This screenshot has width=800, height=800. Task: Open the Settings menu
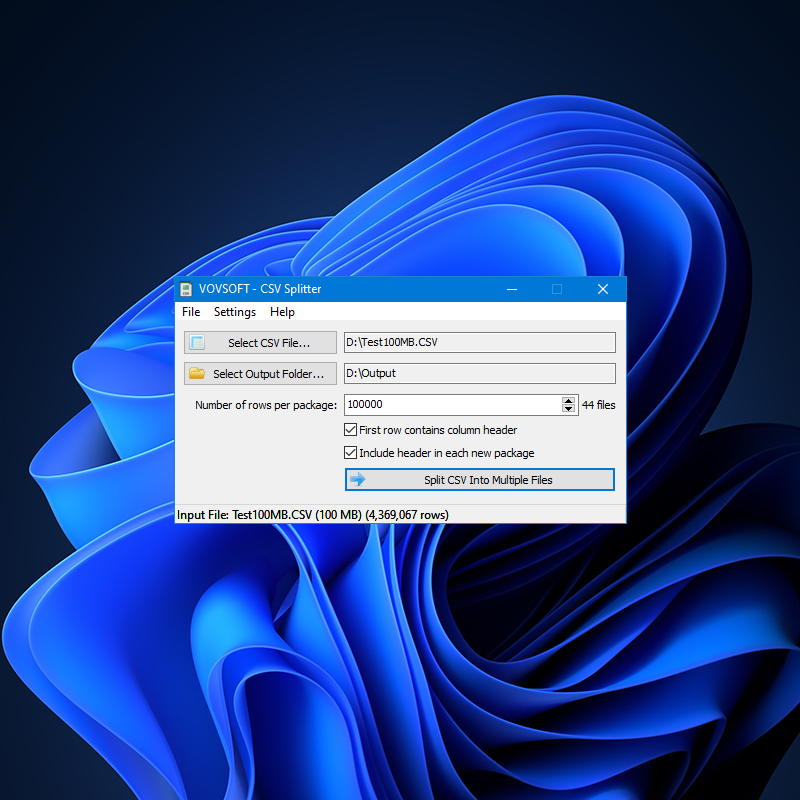(x=234, y=312)
